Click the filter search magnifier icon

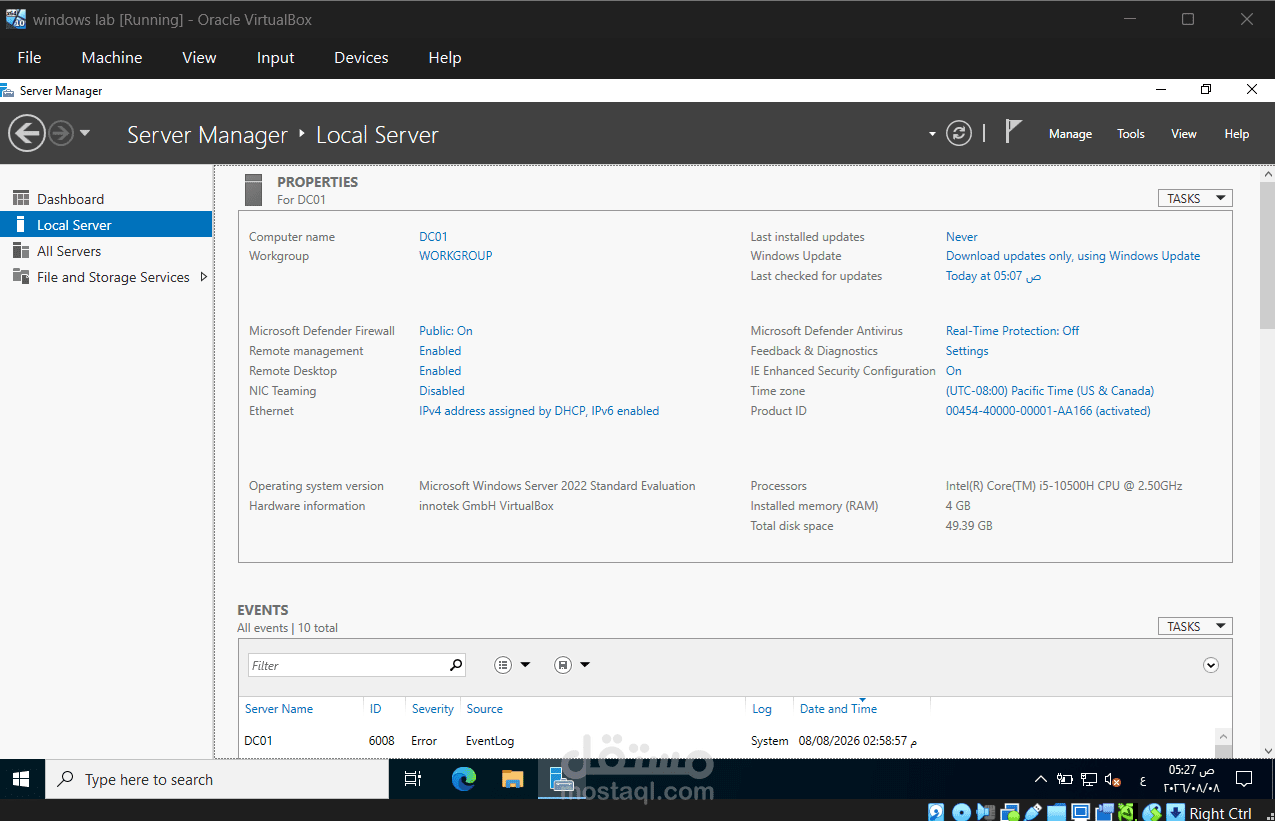(x=456, y=665)
